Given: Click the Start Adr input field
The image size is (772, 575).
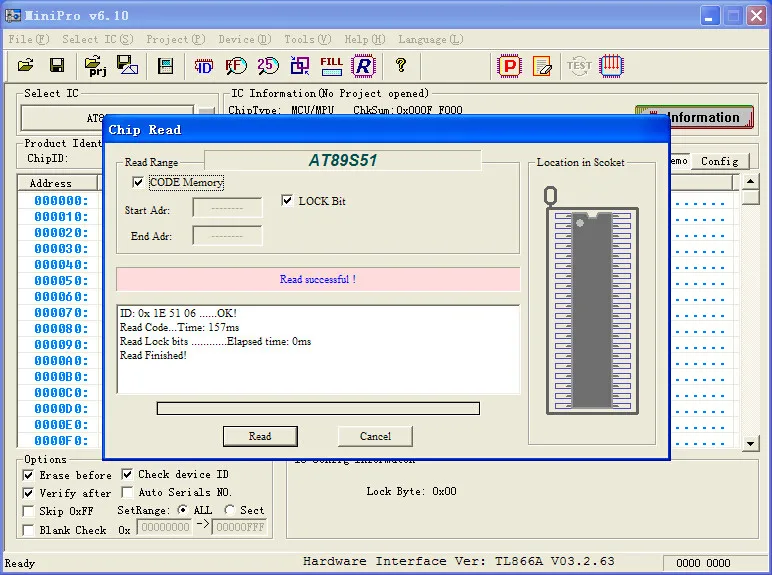Looking at the screenshot, I should point(227,208).
